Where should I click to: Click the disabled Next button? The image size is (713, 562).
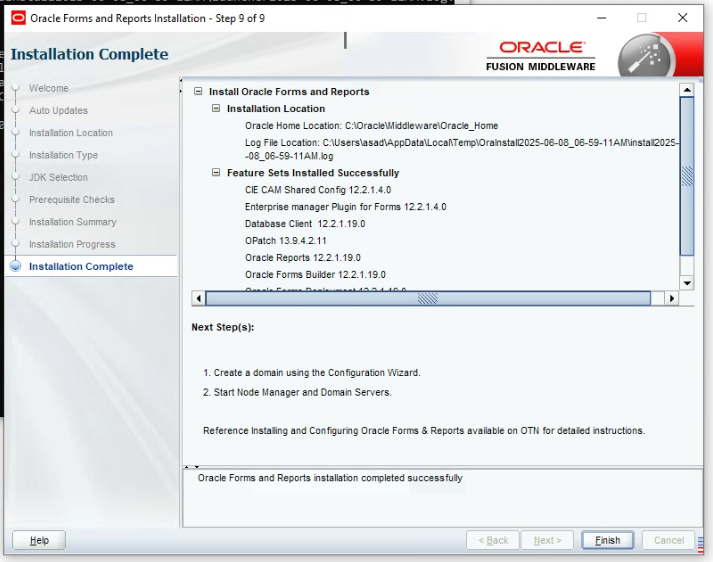coord(547,540)
